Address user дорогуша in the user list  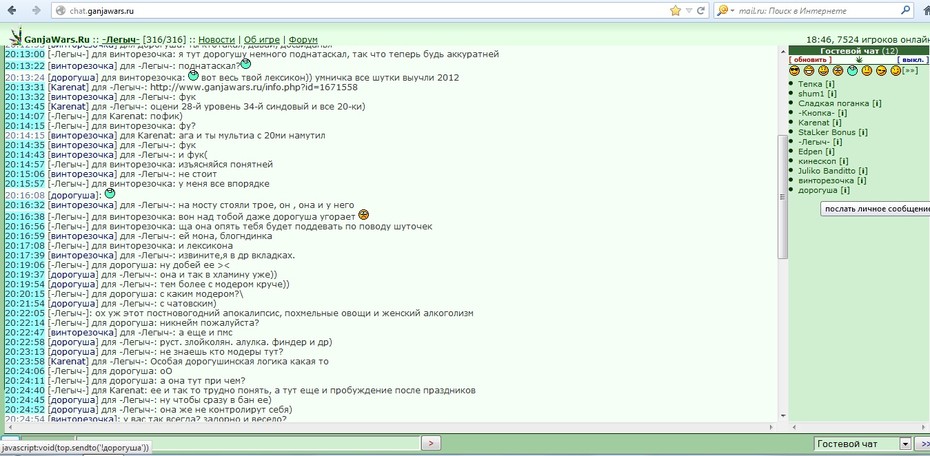[818, 190]
